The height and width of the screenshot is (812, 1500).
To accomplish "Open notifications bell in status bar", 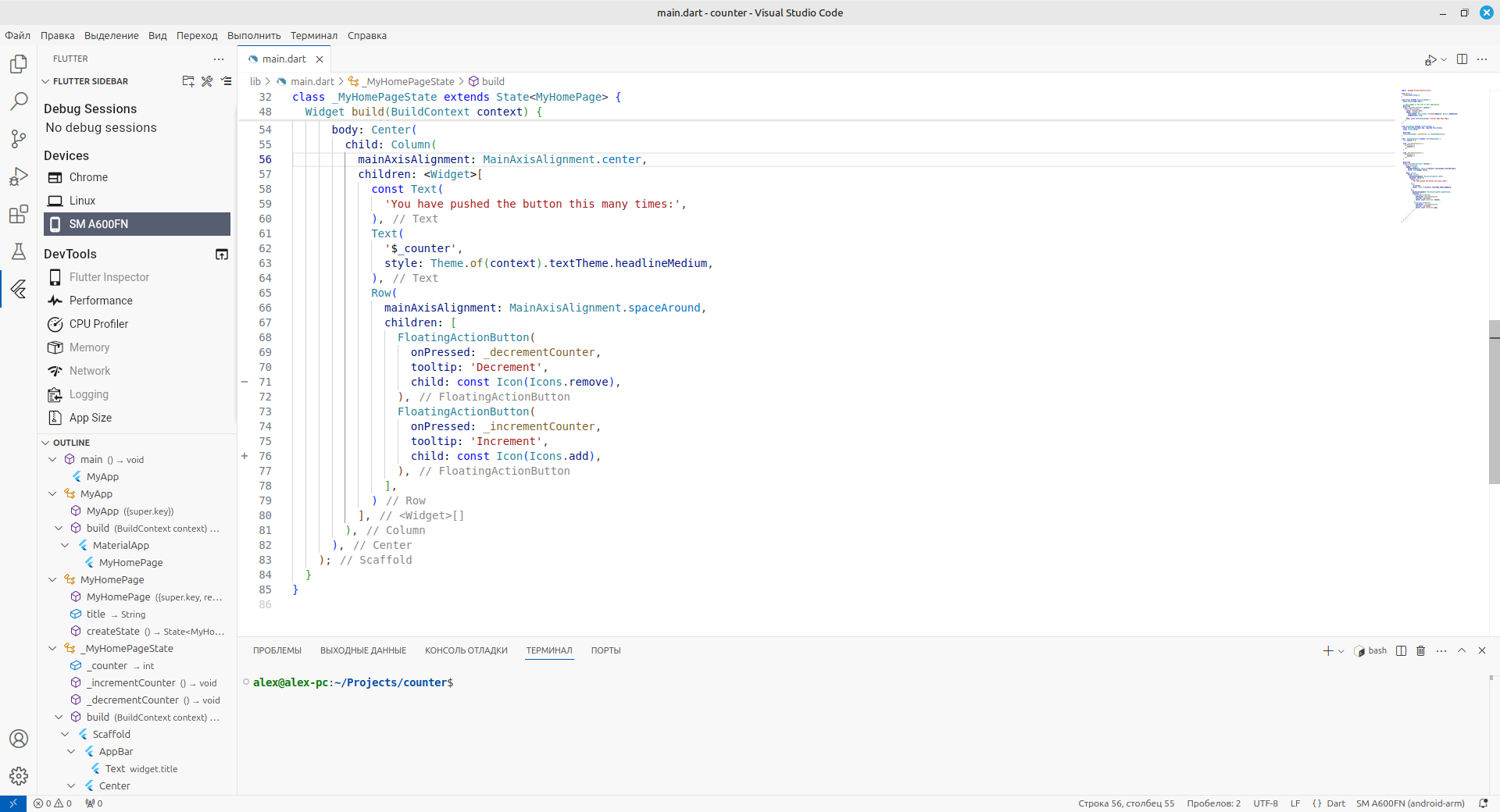I will [x=1483, y=803].
